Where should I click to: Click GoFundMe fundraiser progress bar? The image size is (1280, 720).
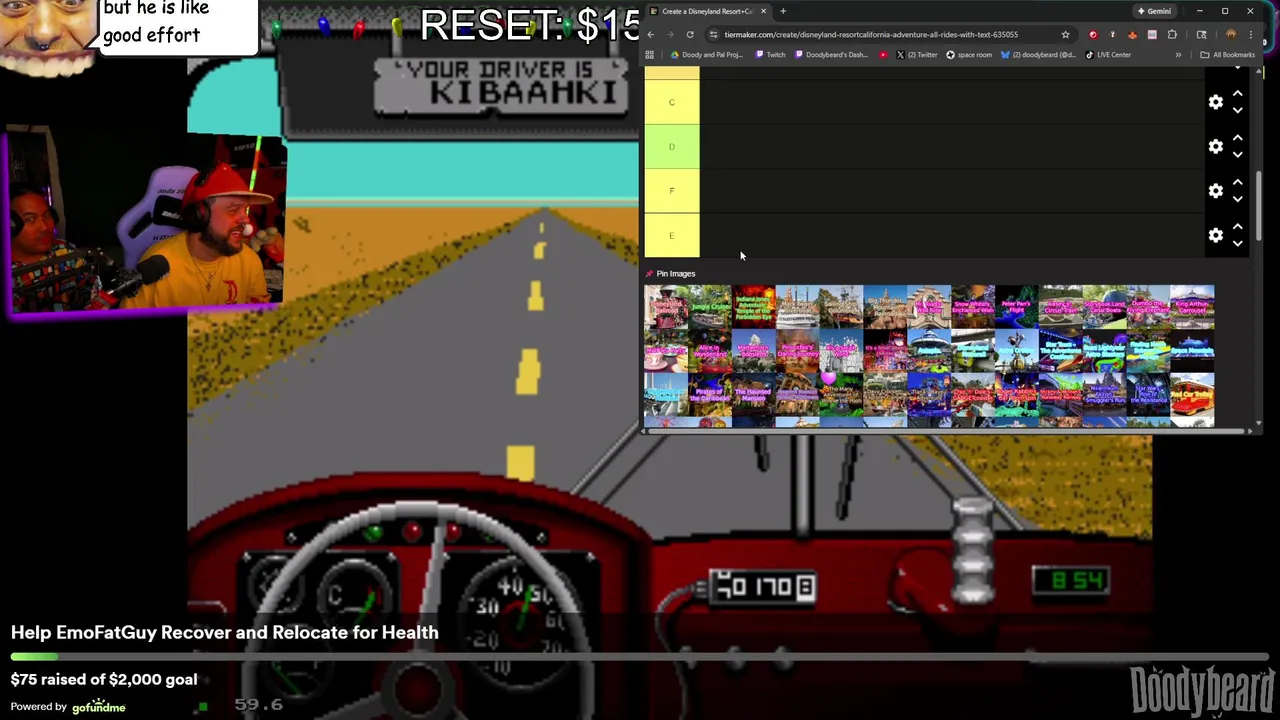(640, 657)
